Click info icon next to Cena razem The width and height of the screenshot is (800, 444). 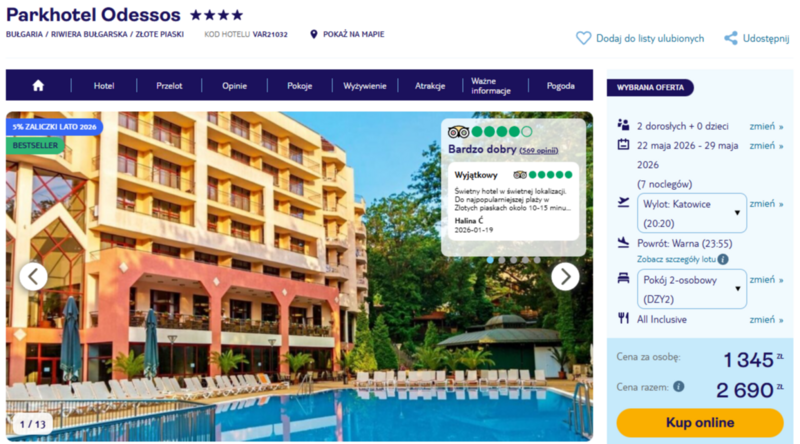pyautogui.click(x=679, y=386)
